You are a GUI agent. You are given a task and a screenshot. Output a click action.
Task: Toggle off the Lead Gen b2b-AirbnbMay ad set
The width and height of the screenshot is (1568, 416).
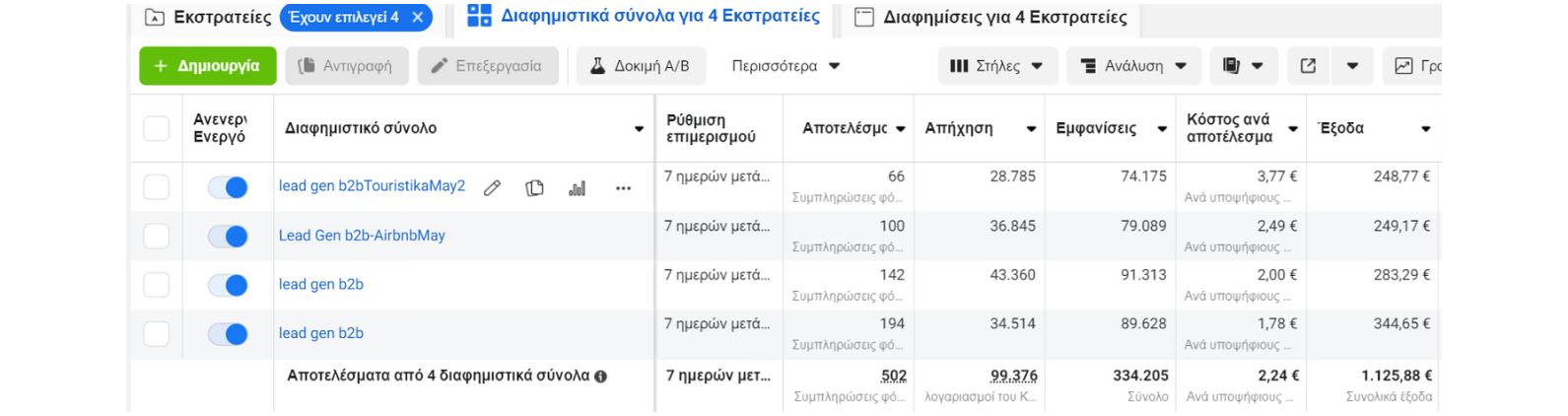[228, 237]
